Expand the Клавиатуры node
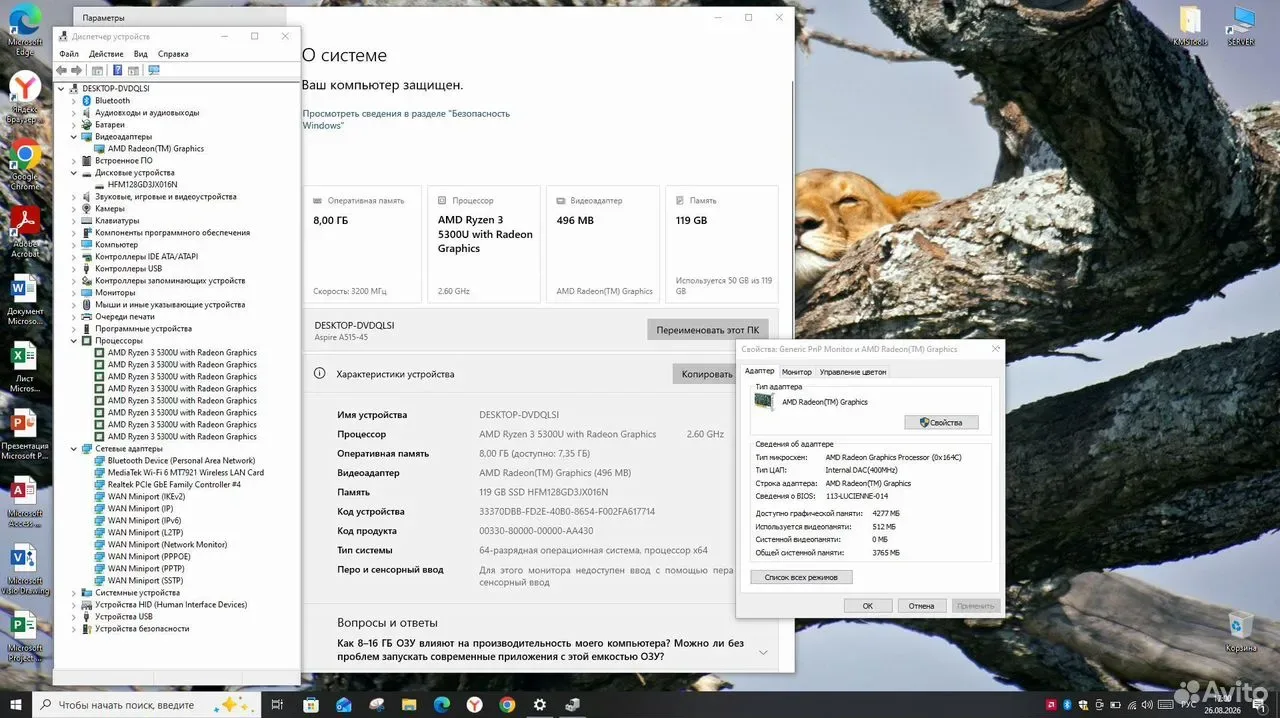 pyautogui.click(x=73, y=220)
